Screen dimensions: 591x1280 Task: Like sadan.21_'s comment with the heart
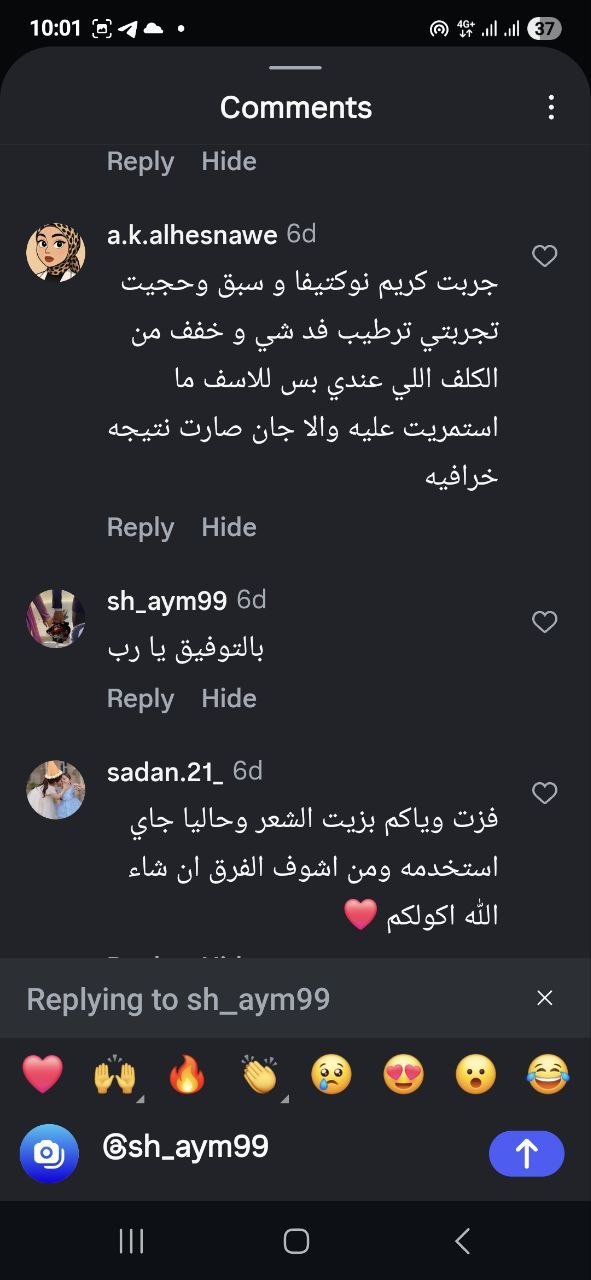click(x=545, y=793)
